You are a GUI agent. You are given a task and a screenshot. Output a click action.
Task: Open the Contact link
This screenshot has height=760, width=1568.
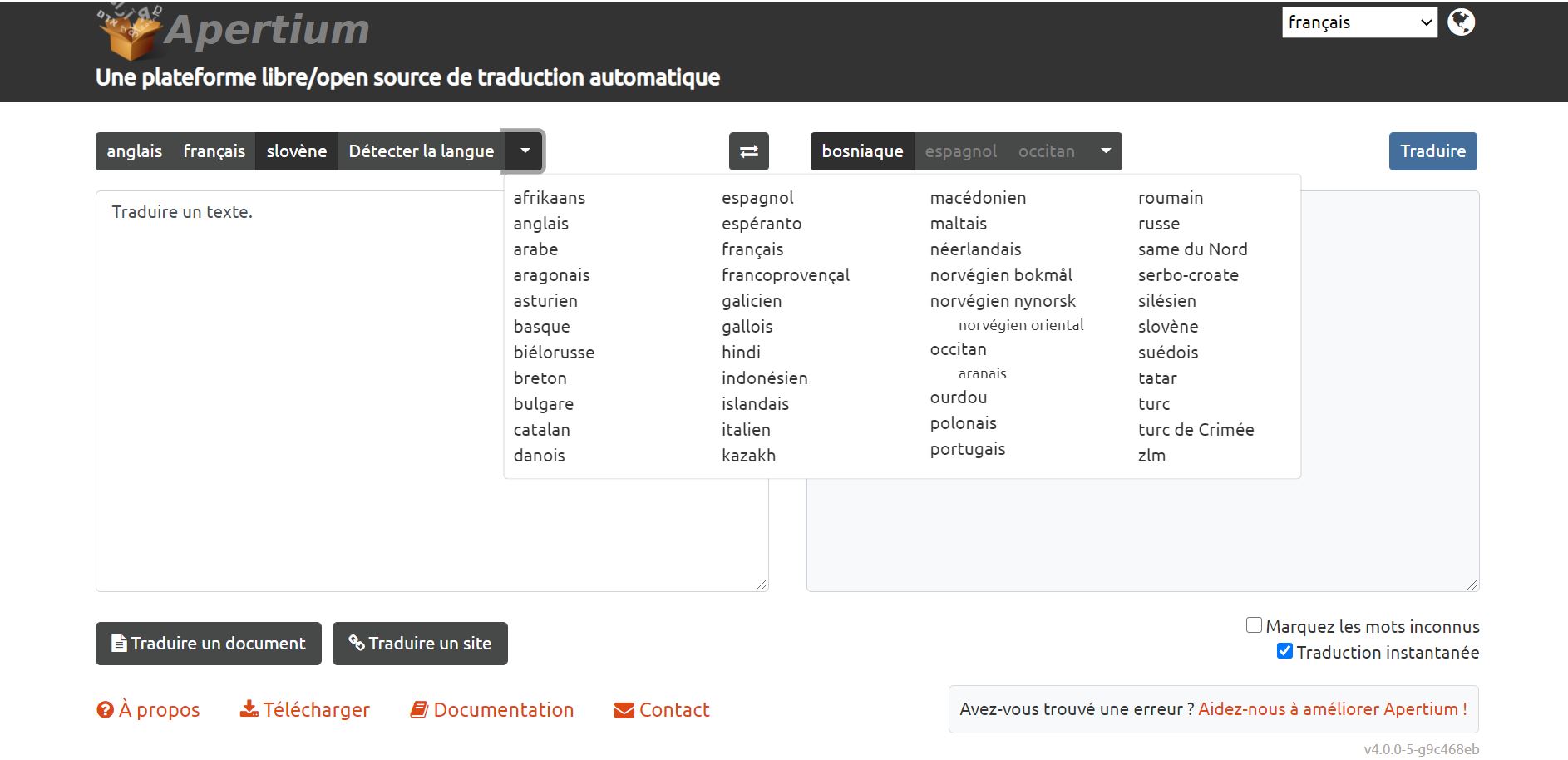[x=662, y=710]
